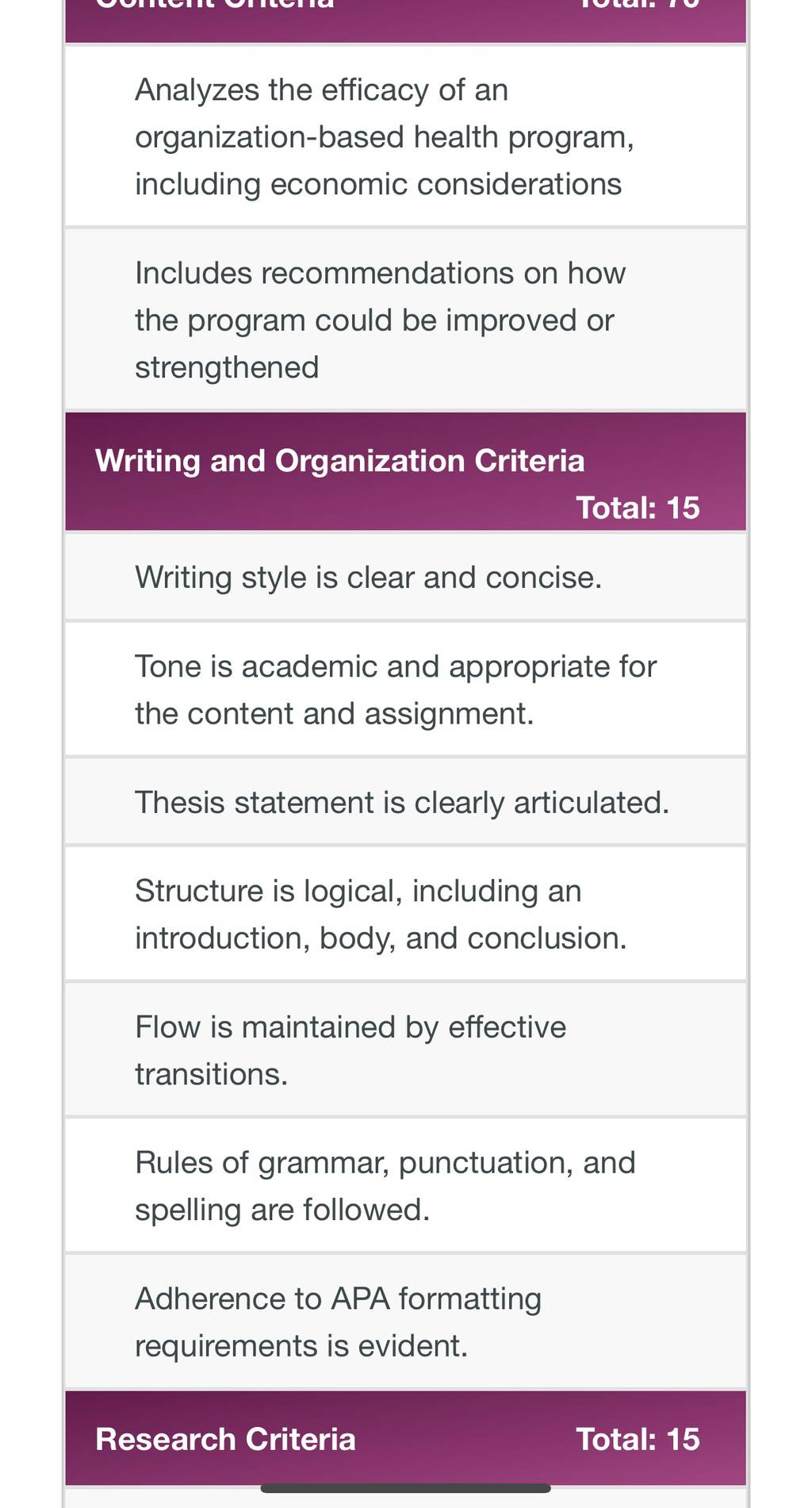
Task: Select 'Writing style is clear and concise' row
Action: [405, 577]
